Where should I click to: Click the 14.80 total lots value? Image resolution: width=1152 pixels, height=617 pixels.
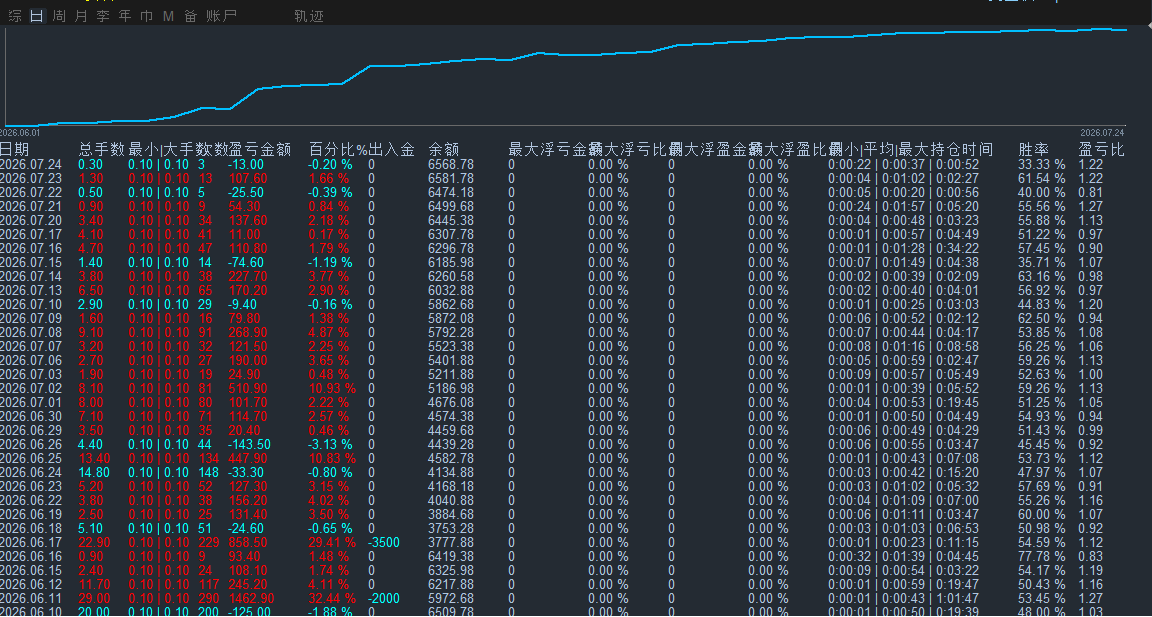pos(94,472)
